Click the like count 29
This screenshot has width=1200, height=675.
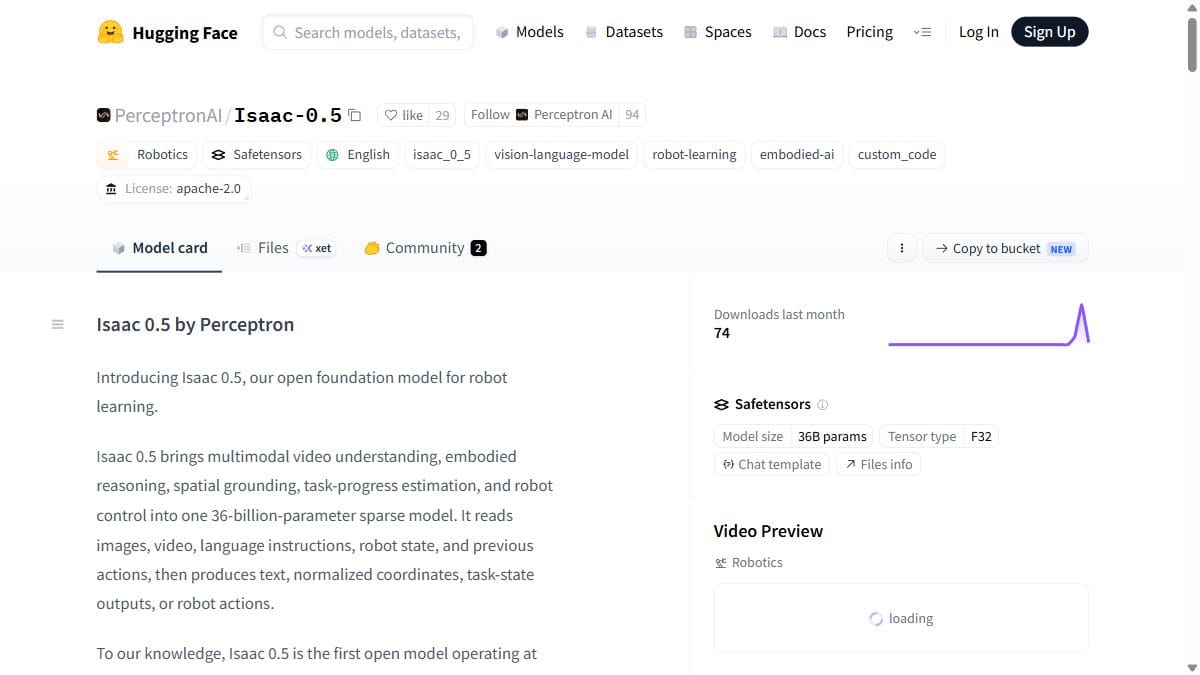(443, 115)
